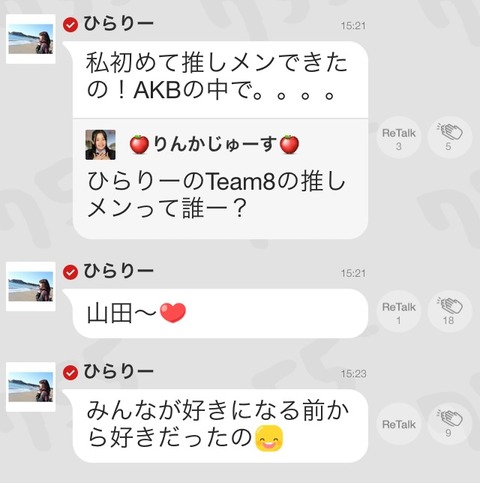
Task: Click the りんかじゅーす username in quote
Action: [214, 145]
